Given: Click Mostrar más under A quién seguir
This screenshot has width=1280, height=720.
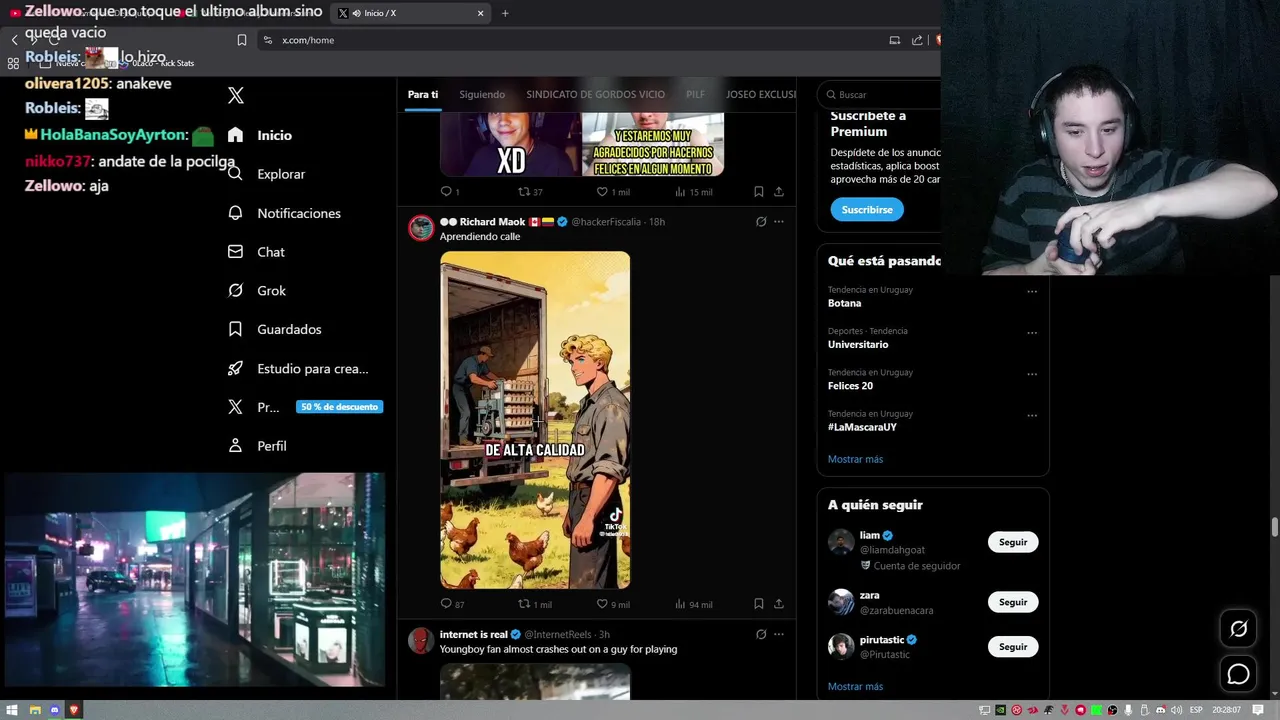Looking at the screenshot, I should click(855, 687).
